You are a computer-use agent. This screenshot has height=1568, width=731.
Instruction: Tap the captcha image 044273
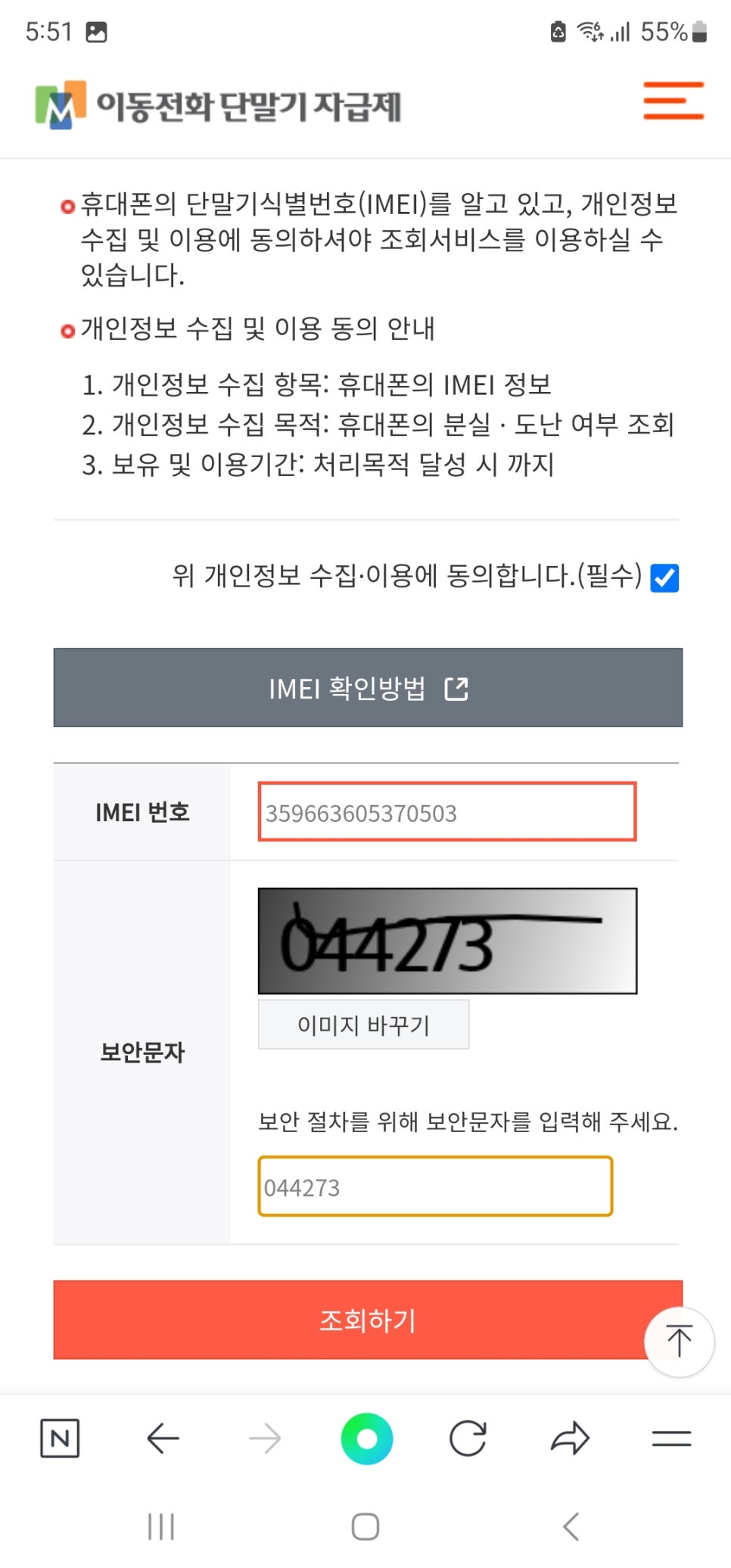pos(447,941)
